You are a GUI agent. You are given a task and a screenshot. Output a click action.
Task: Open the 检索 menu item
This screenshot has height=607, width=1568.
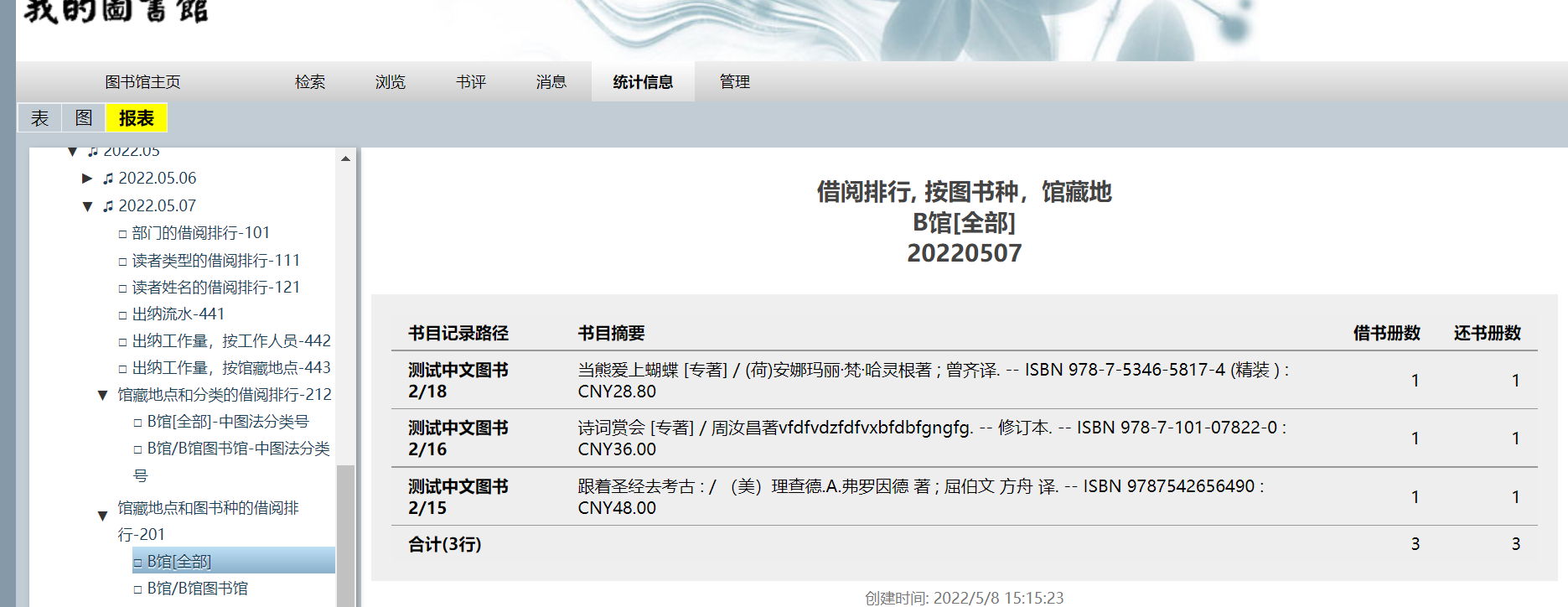tap(310, 82)
